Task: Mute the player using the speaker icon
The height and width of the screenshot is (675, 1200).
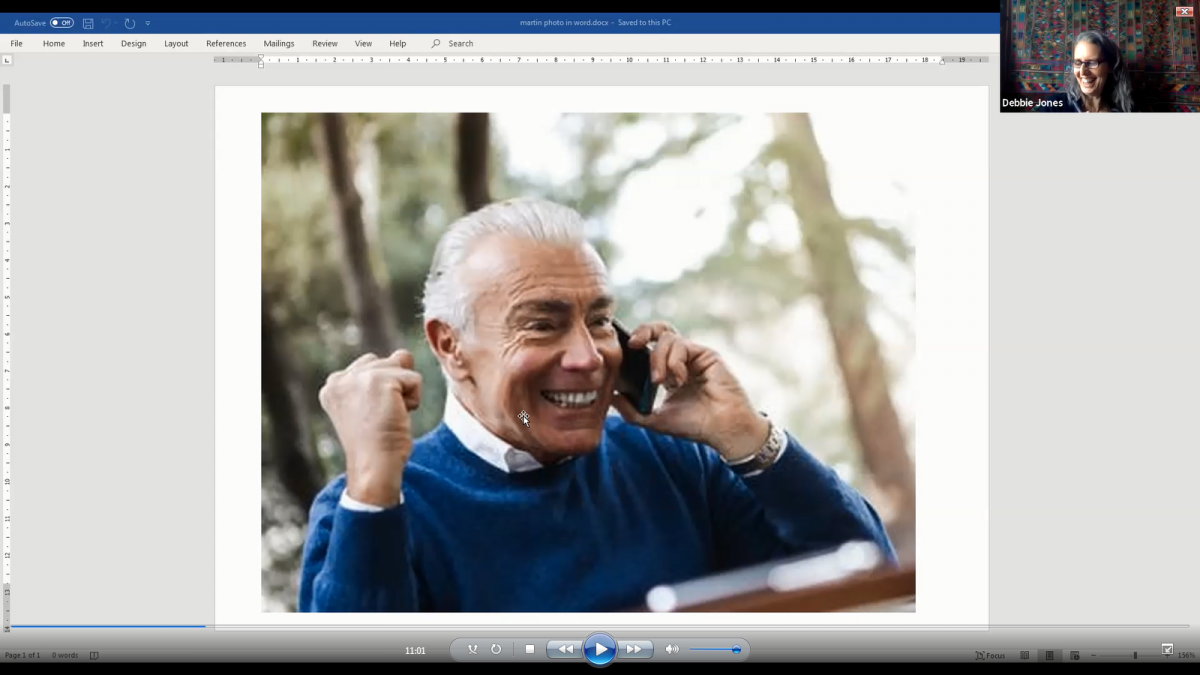Action: pos(671,649)
